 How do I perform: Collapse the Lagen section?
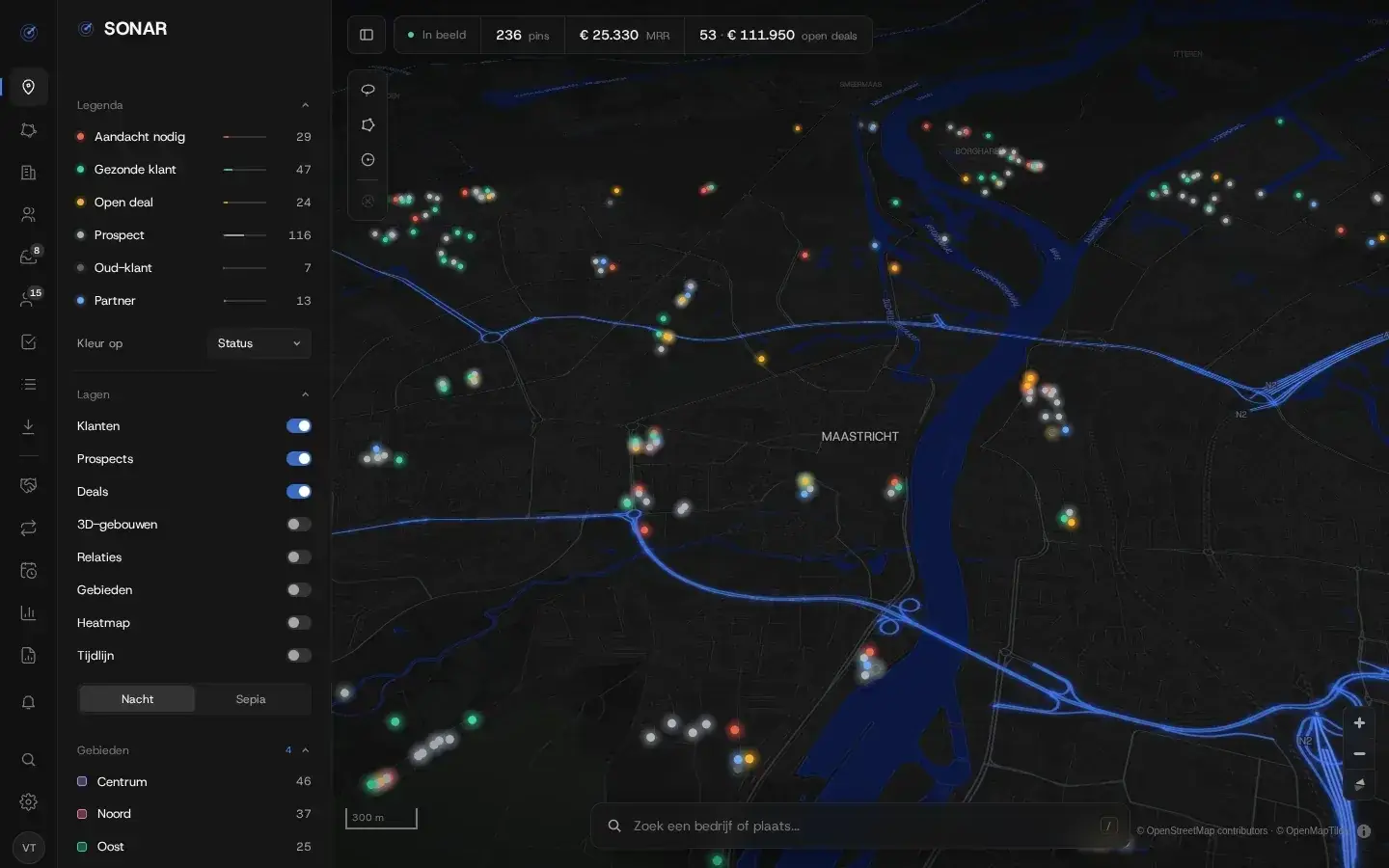pyautogui.click(x=305, y=394)
